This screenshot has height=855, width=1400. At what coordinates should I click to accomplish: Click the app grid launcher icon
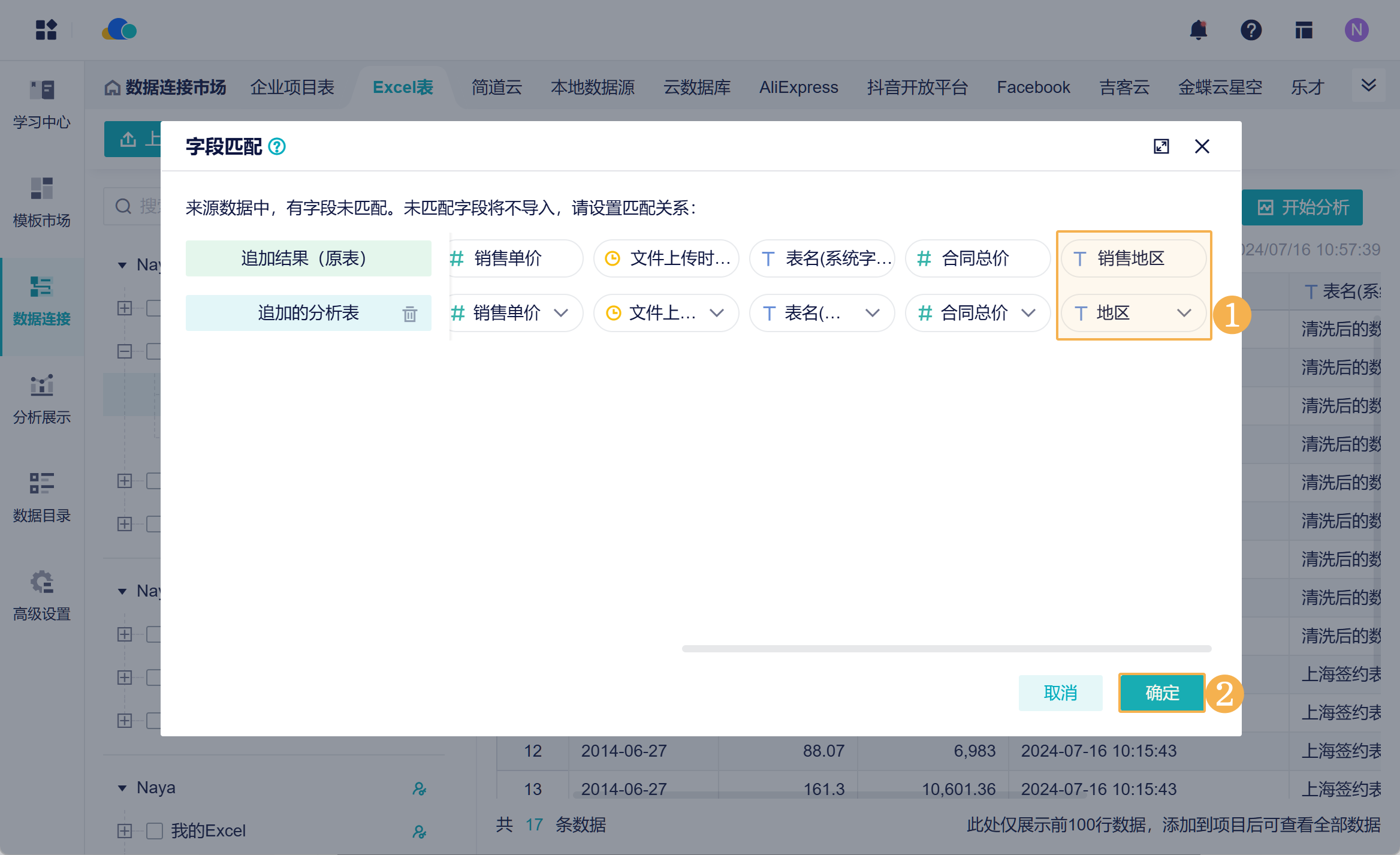tap(46, 30)
